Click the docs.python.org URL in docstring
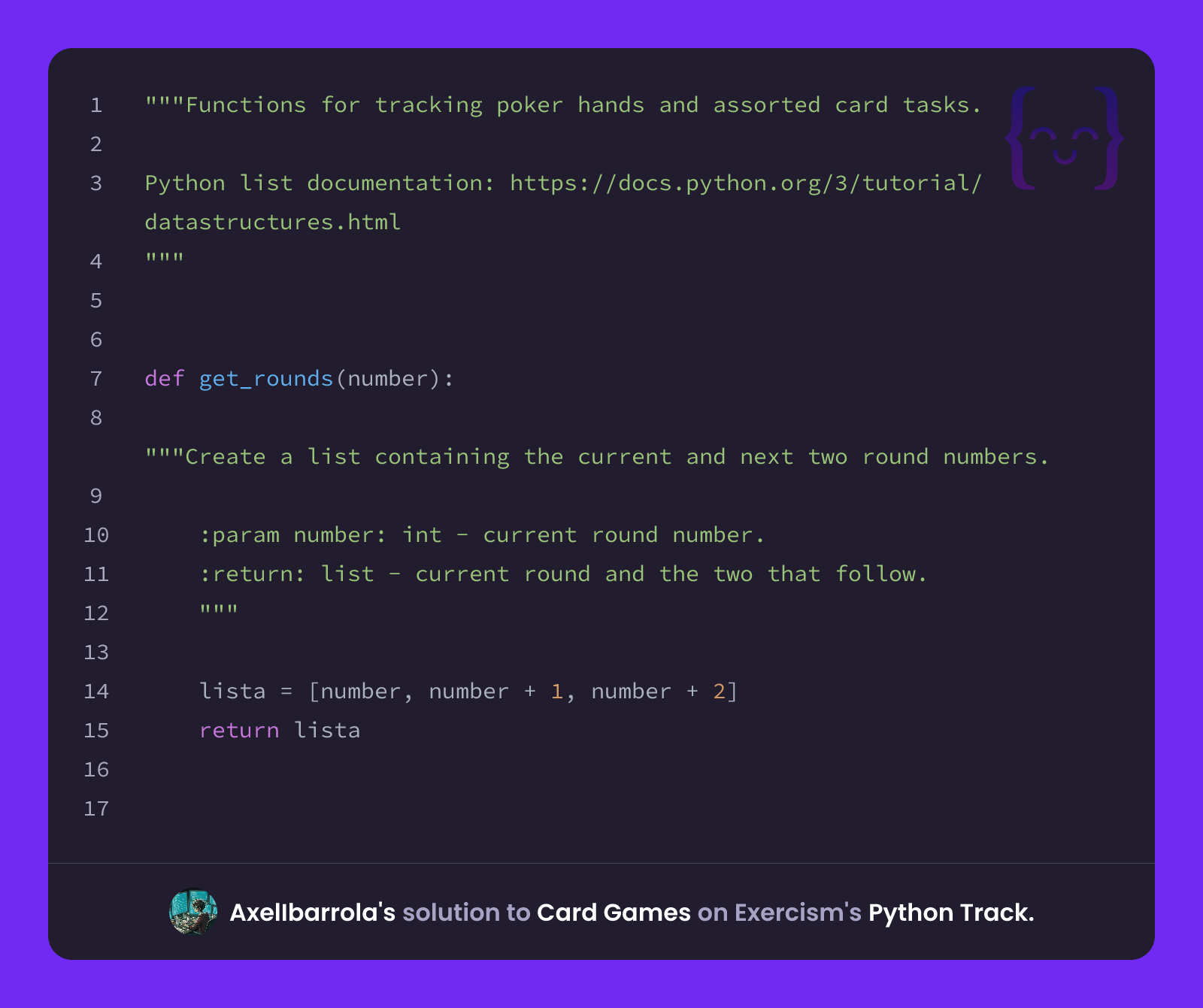1203x1008 pixels. click(x=746, y=183)
